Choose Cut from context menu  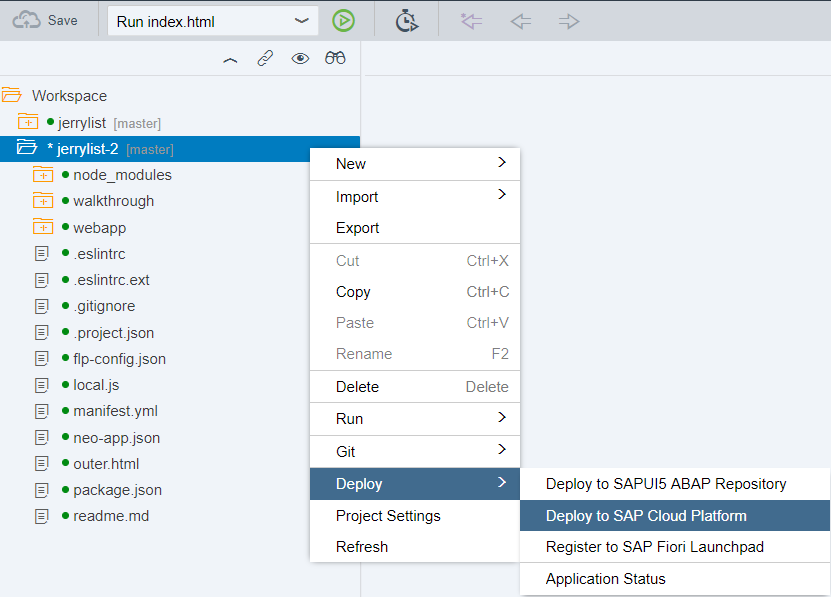[x=414, y=261]
